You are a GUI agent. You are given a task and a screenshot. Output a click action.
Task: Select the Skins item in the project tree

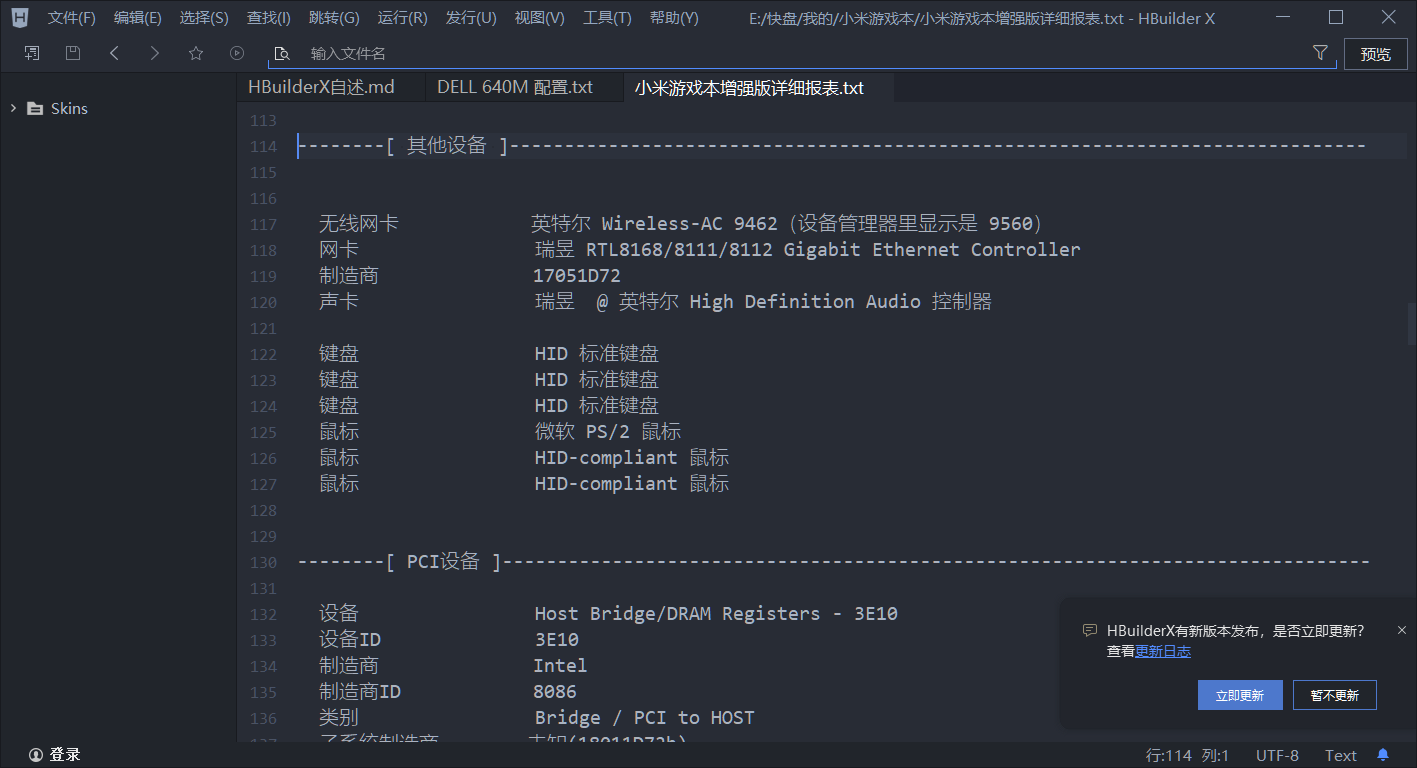pos(69,108)
